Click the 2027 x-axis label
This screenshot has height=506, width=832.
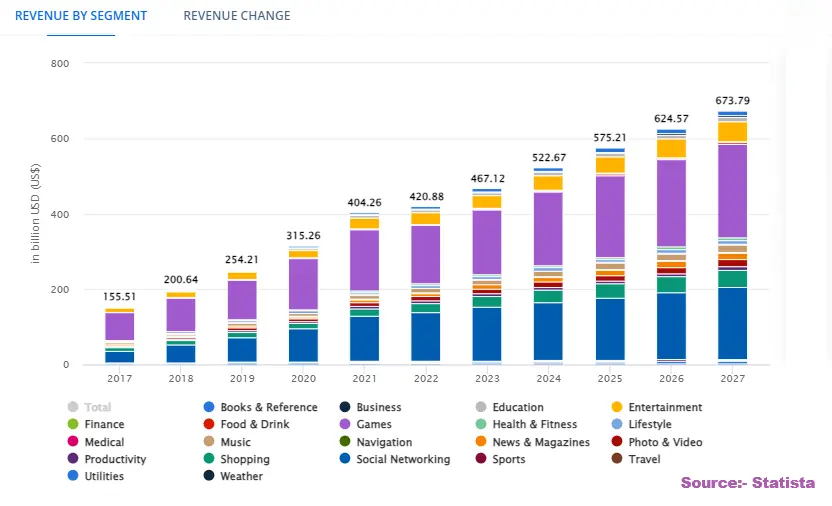tap(732, 379)
